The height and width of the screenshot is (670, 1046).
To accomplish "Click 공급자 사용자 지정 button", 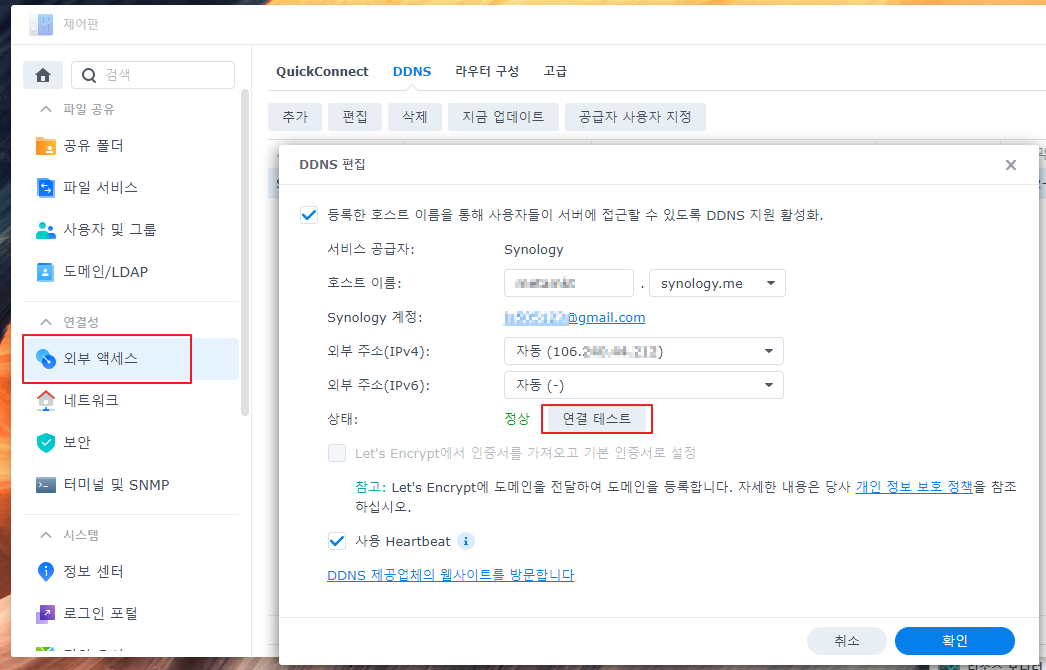I will click(635, 117).
